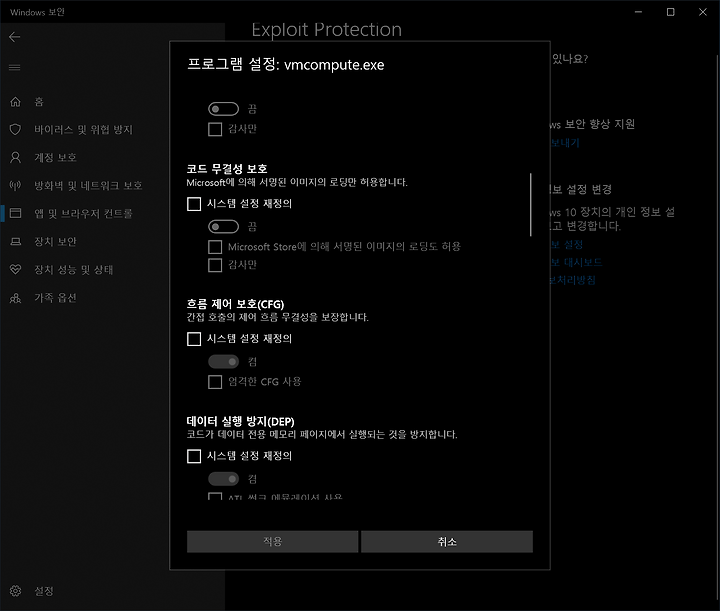The width and height of the screenshot is (720, 611).
Task: Click the shield icon for virus protection
Action: pyautogui.click(x=16, y=129)
